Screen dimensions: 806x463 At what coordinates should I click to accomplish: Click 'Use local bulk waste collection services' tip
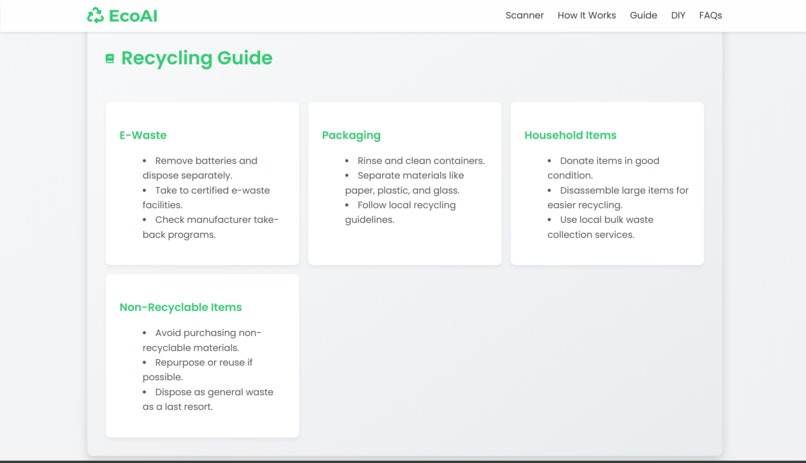(x=600, y=227)
